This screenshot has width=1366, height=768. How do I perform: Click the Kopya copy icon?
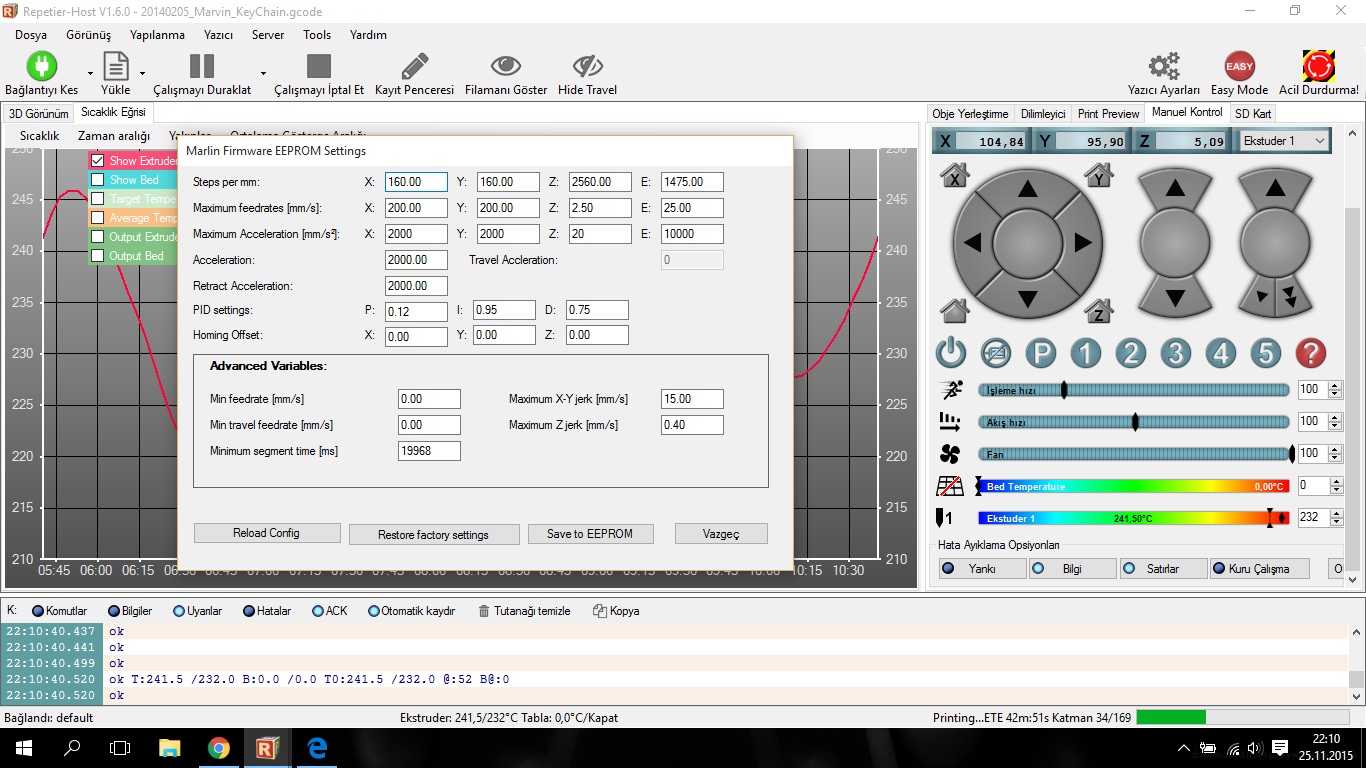click(600, 611)
